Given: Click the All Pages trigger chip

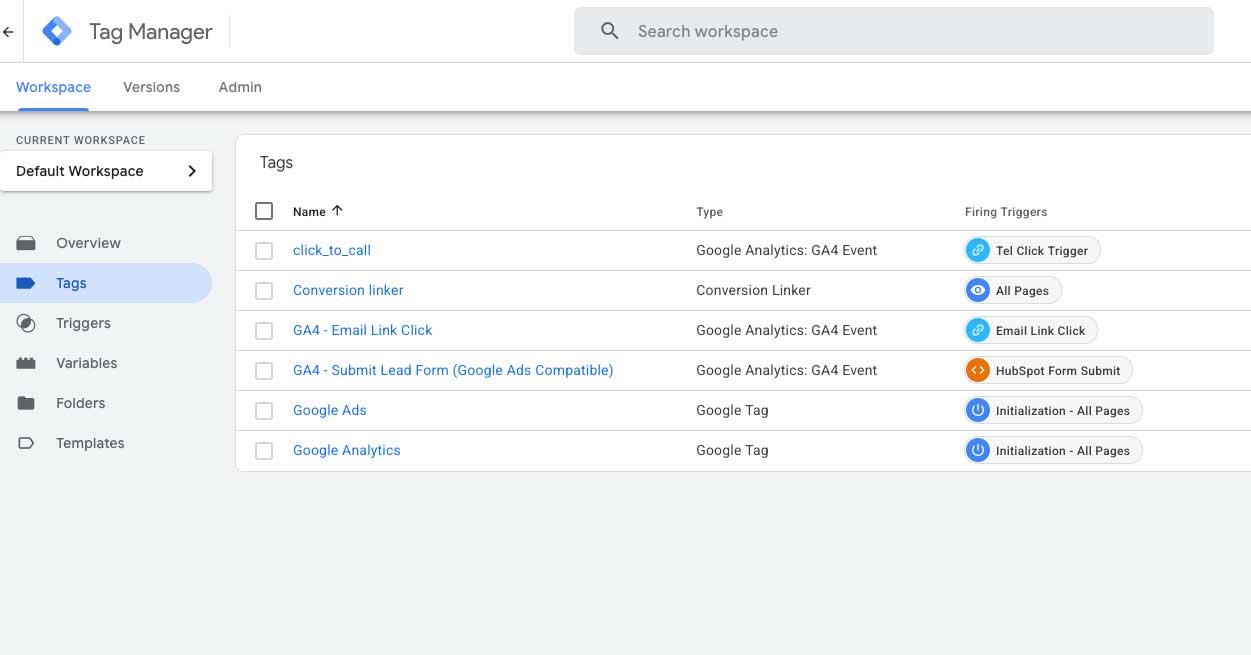Looking at the screenshot, I should pyautogui.click(x=1013, y=291).
